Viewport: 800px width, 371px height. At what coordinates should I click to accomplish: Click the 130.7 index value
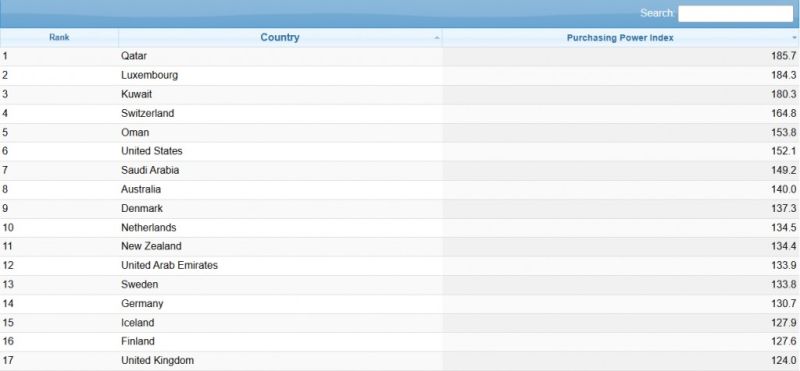coord(784,304)
